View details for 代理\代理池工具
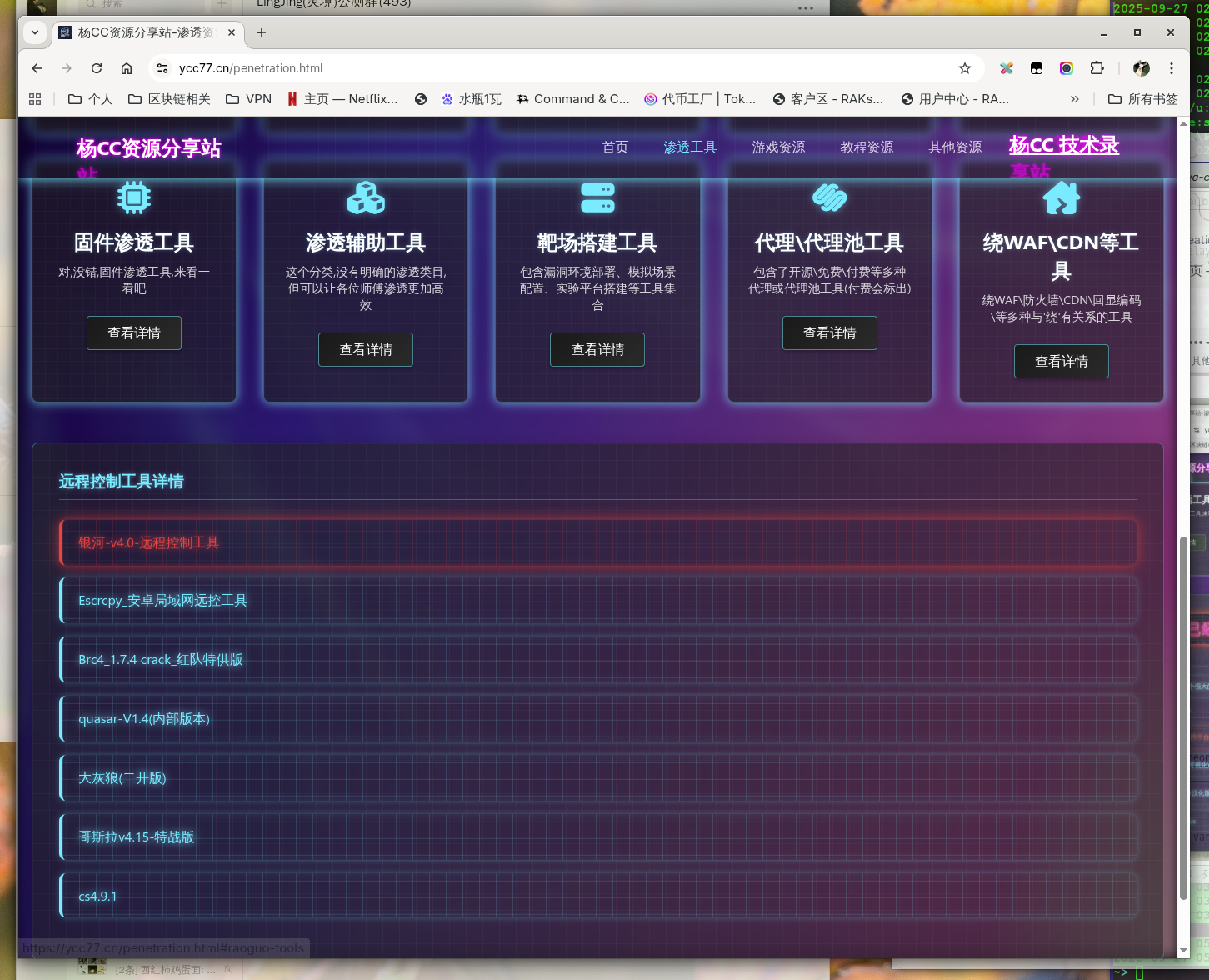 [829, 333]
